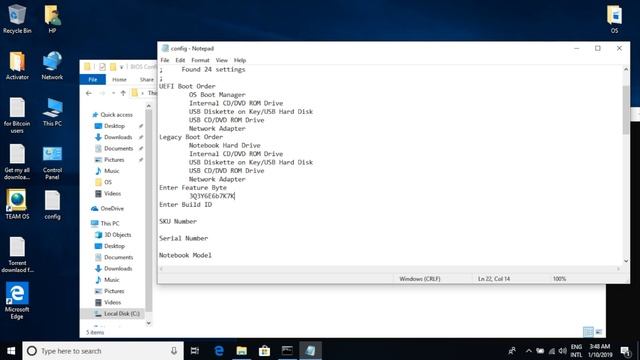Select the Activator desktop icon

tap(17, 65)
